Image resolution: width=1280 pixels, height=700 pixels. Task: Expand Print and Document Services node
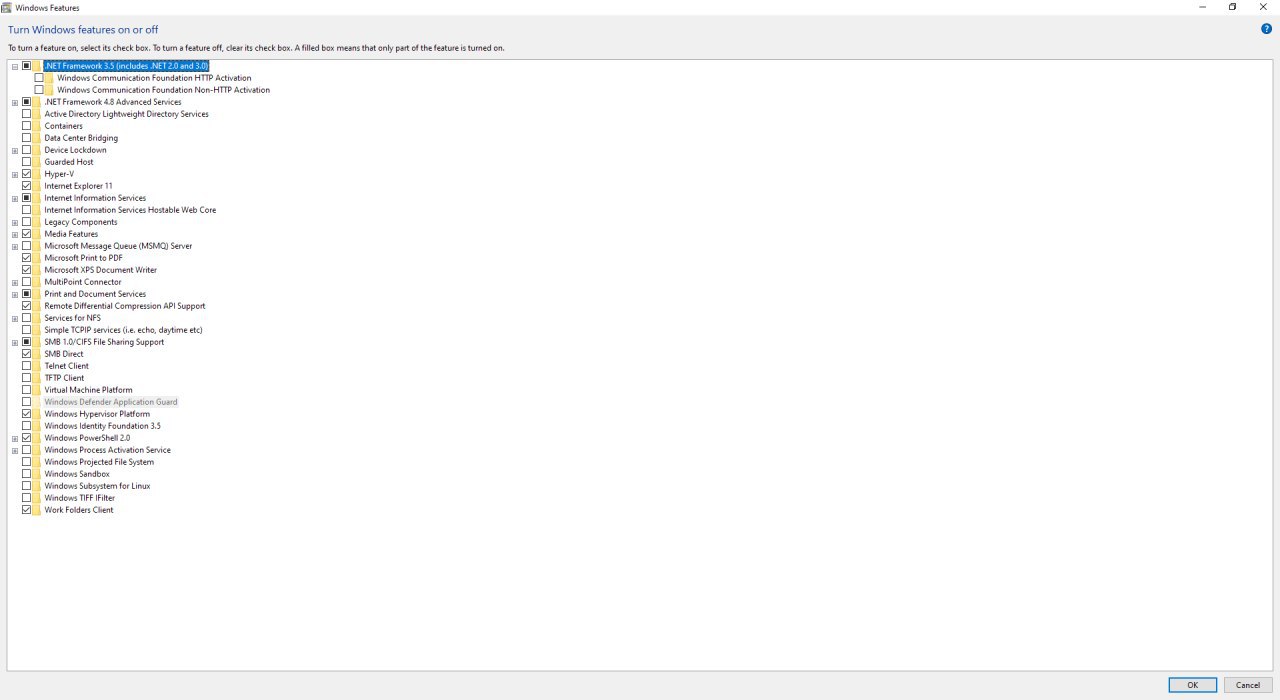click(x=15, y=294)
